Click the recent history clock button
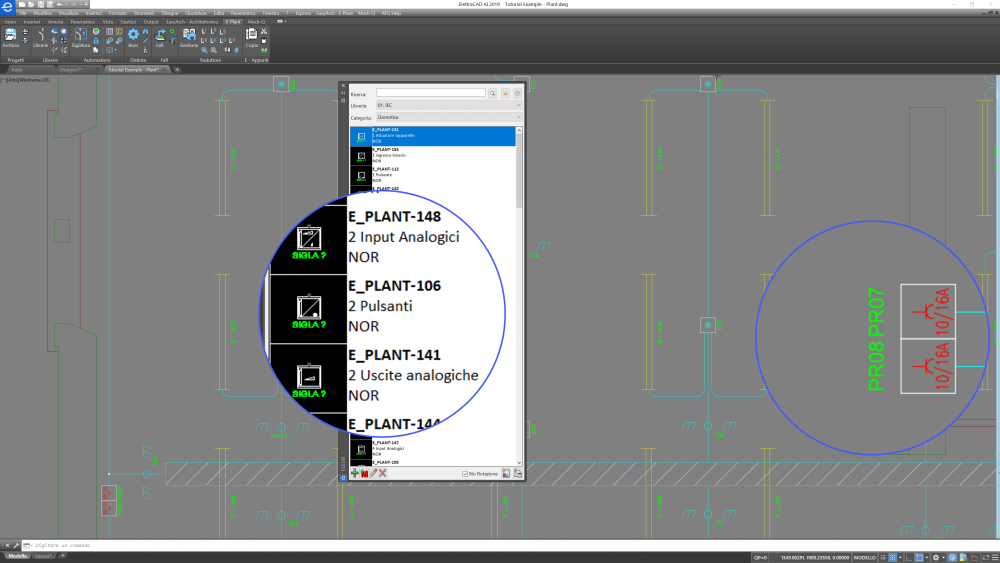This screenshot has height=563, width=1000. [x=517, y=94]
